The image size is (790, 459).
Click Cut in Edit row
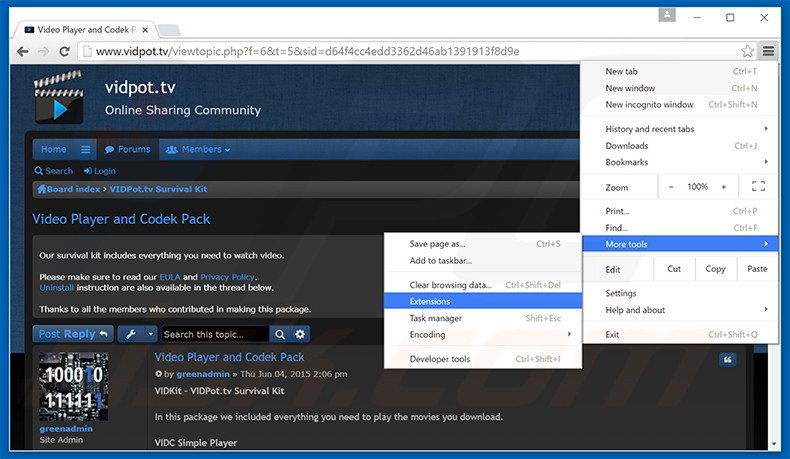click(x=674, y=269)
